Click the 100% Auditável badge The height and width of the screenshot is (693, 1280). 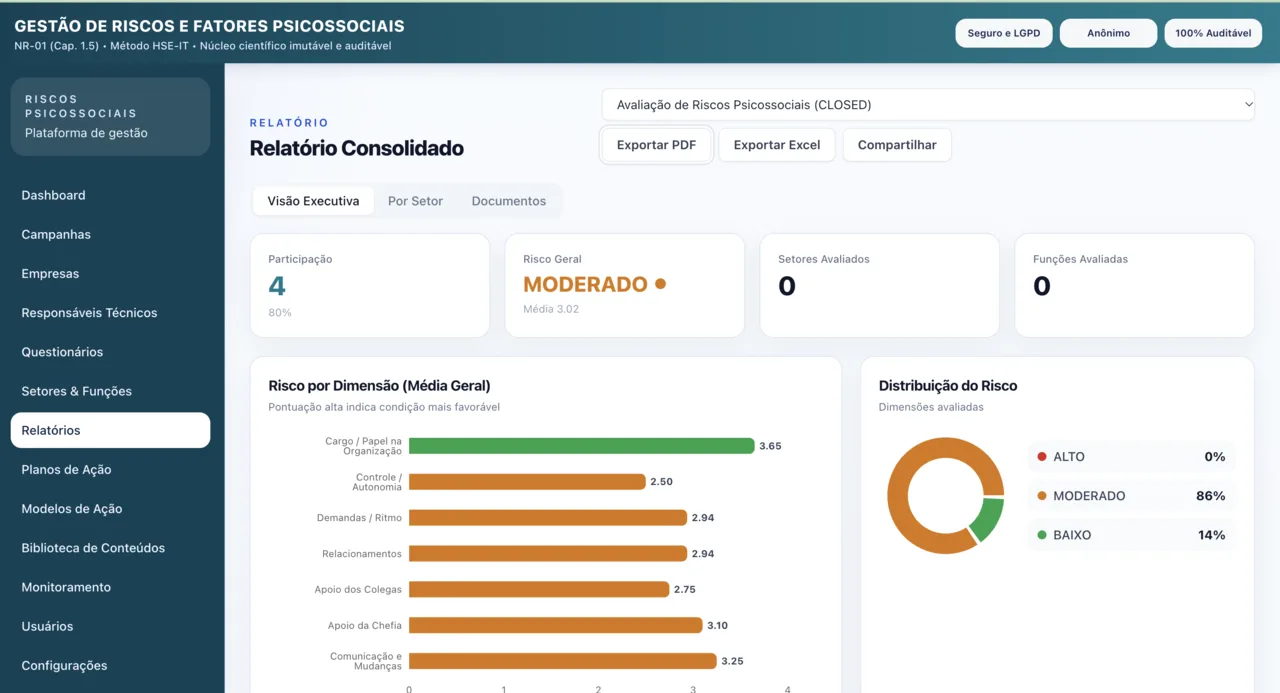(1213, 33)
